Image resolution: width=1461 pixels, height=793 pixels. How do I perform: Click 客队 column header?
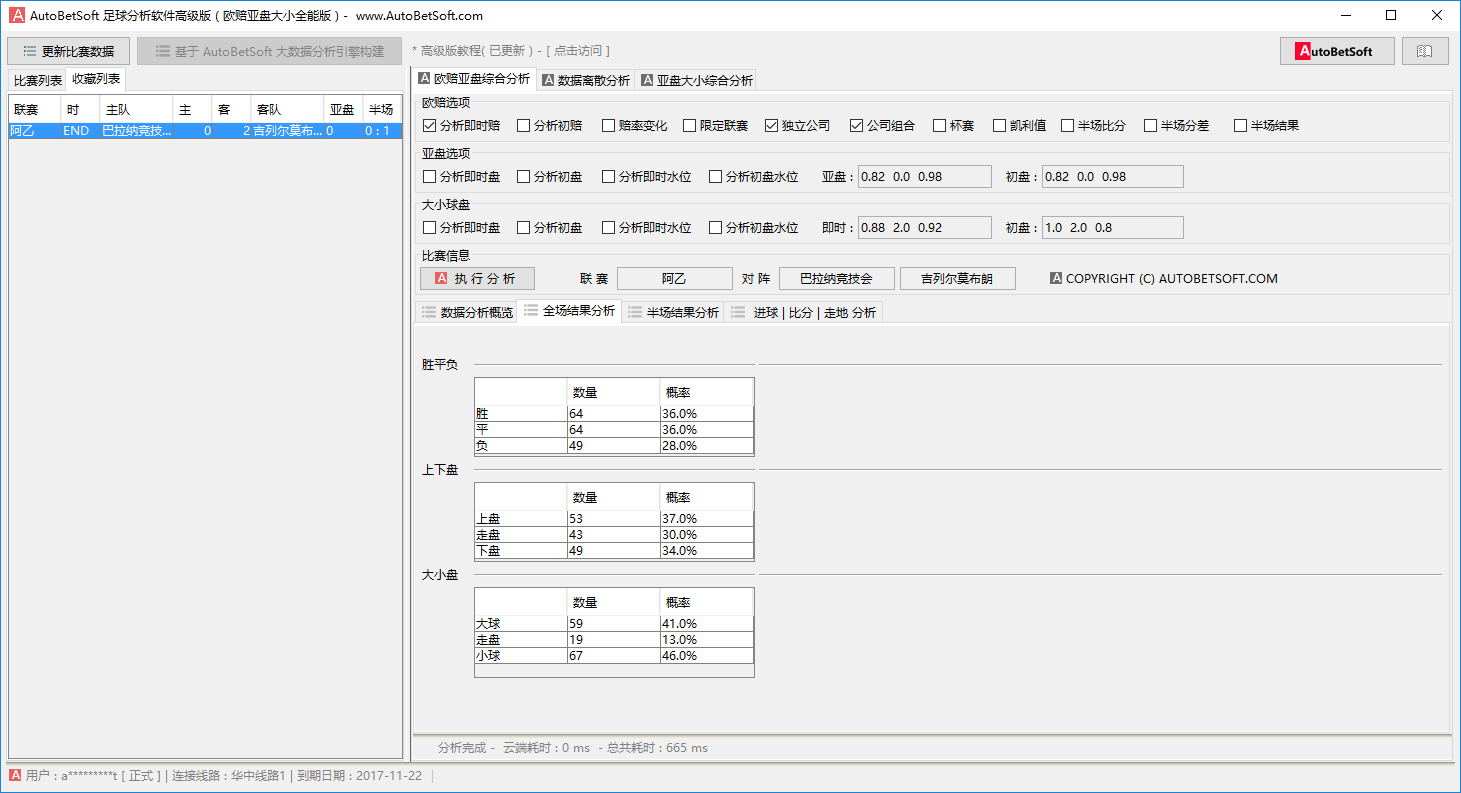pos(288,109)
